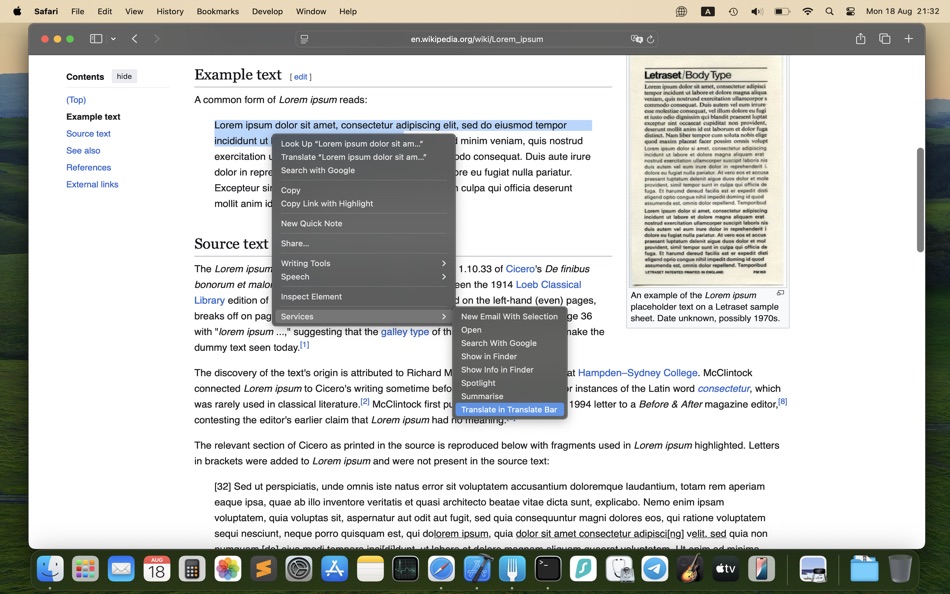Click the page vertical scrollbar

920,200
